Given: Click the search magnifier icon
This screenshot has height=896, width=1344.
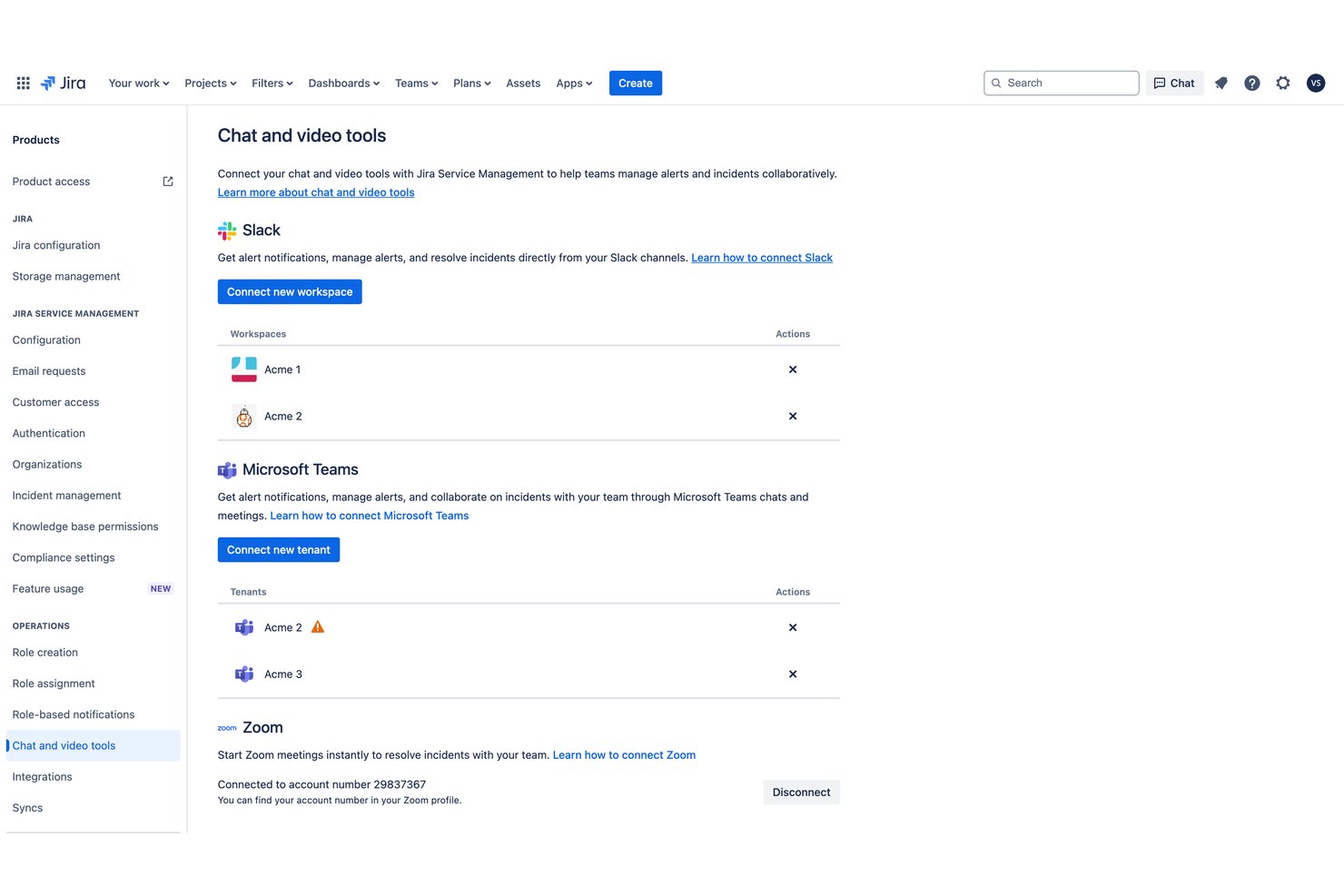Looking at the screenshot, I should 996,84.
